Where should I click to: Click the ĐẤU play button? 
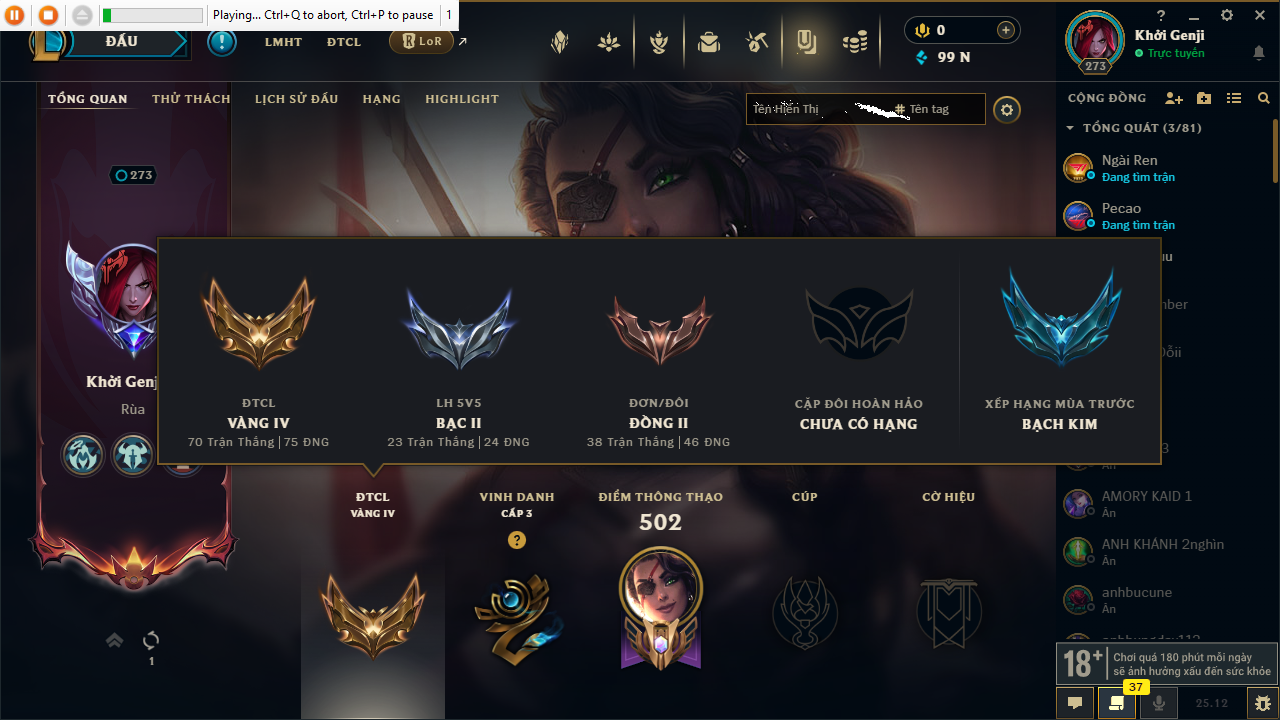point(121,42)
